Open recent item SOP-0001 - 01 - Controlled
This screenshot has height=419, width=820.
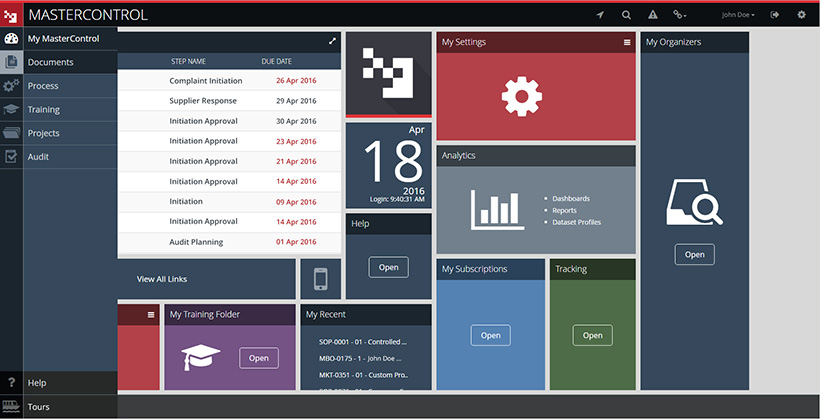tap(363, 342)
